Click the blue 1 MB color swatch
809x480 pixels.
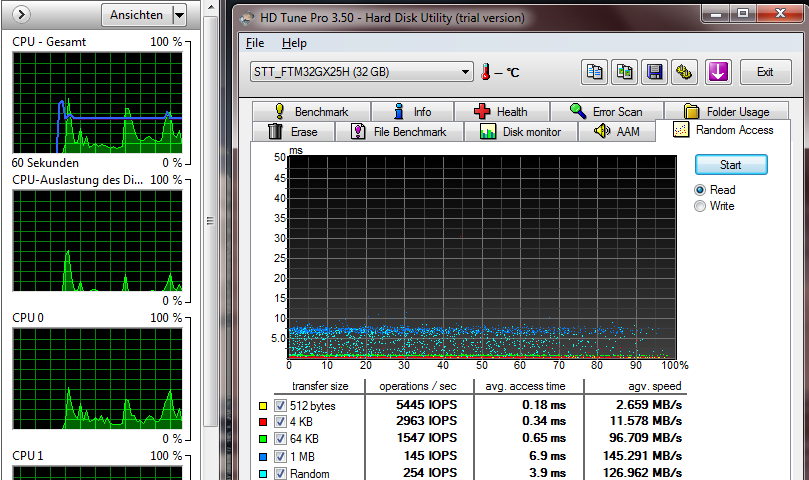263,457
